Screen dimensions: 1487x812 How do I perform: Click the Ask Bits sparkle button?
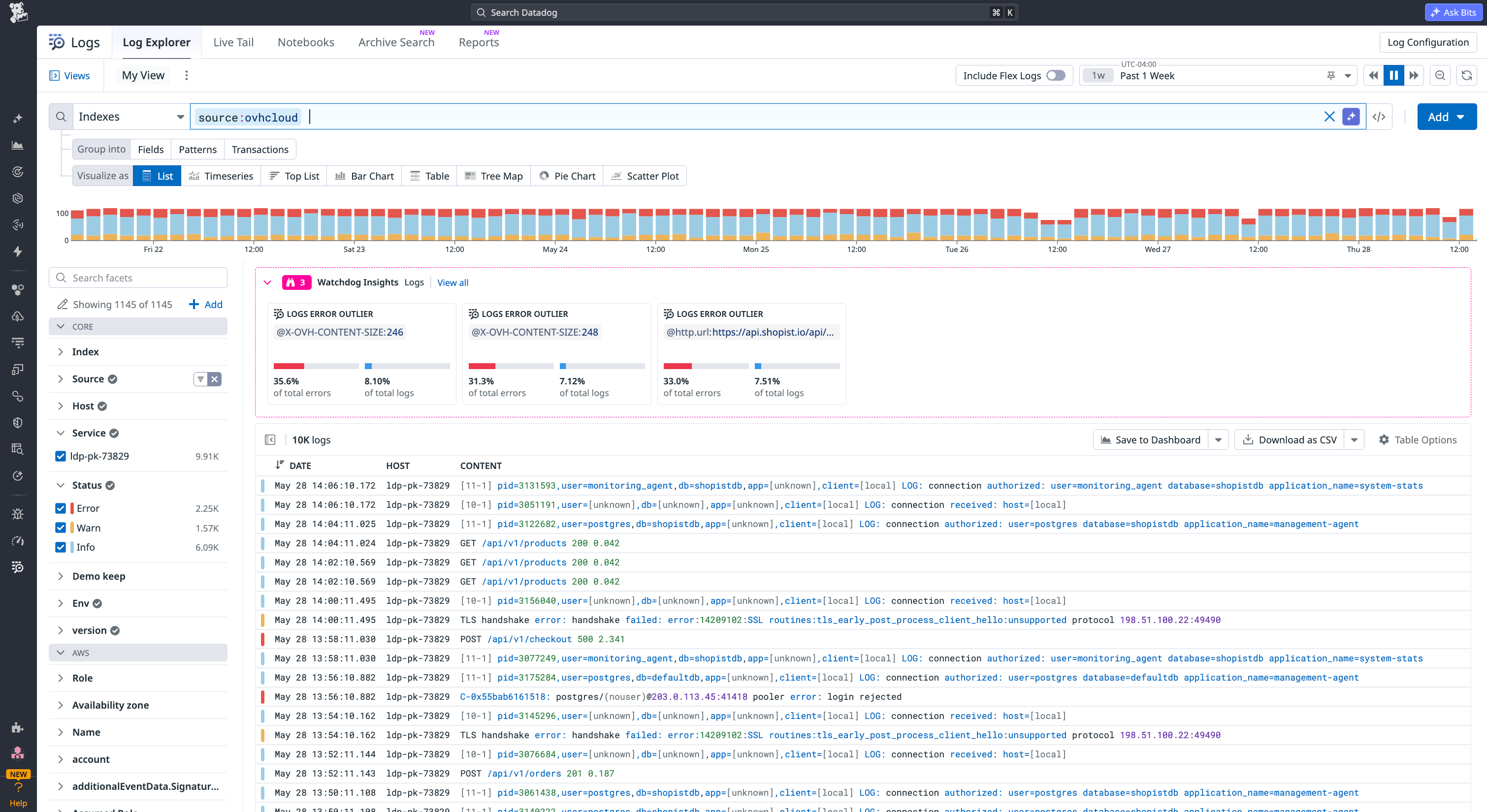1453,12
